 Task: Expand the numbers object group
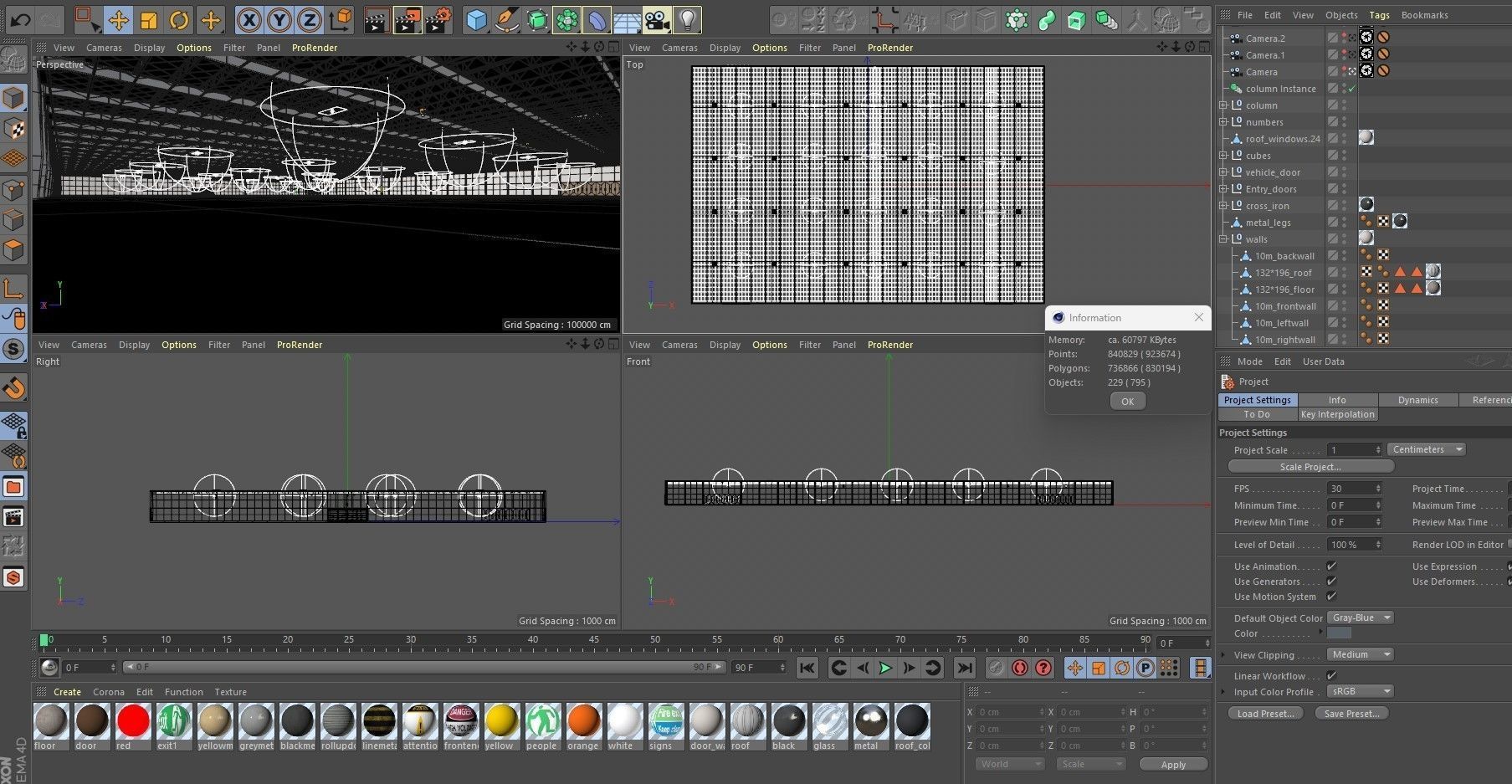[1222, 122]
